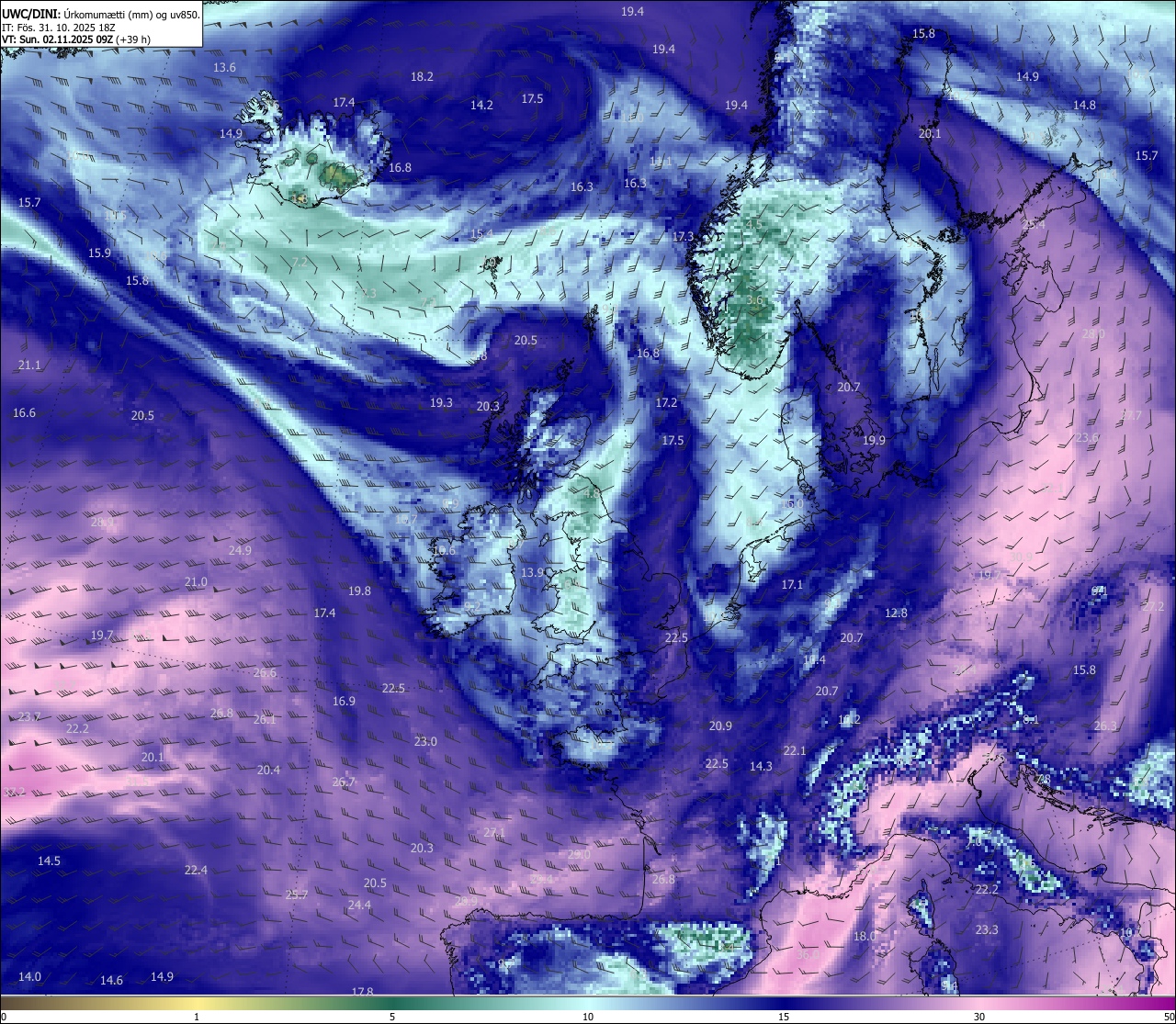Select the 27.2 value label
This screenshot has width=1176, height=1024.
pos(1153,607)
